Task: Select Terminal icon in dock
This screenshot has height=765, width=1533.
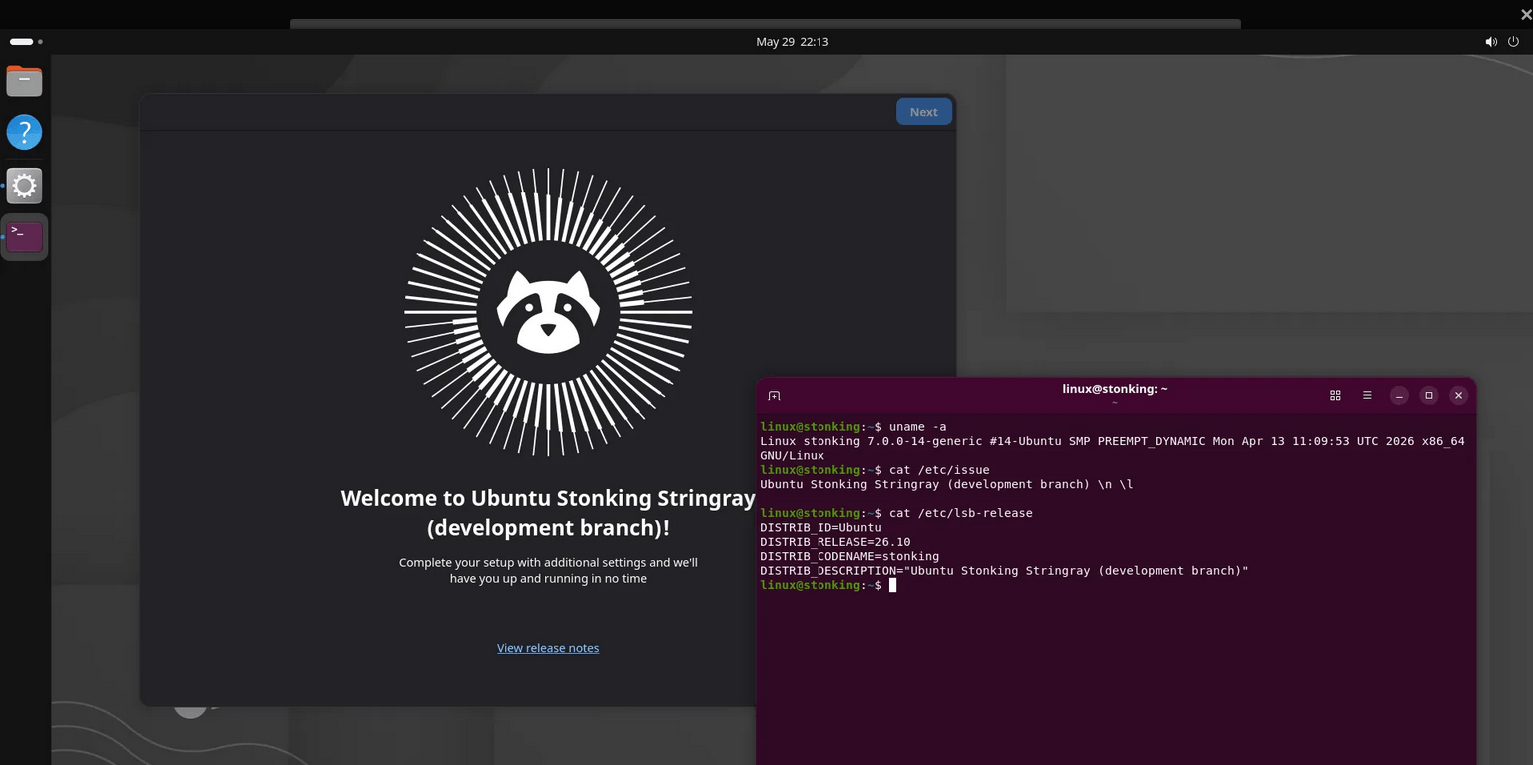Action: tap(24, 237)
